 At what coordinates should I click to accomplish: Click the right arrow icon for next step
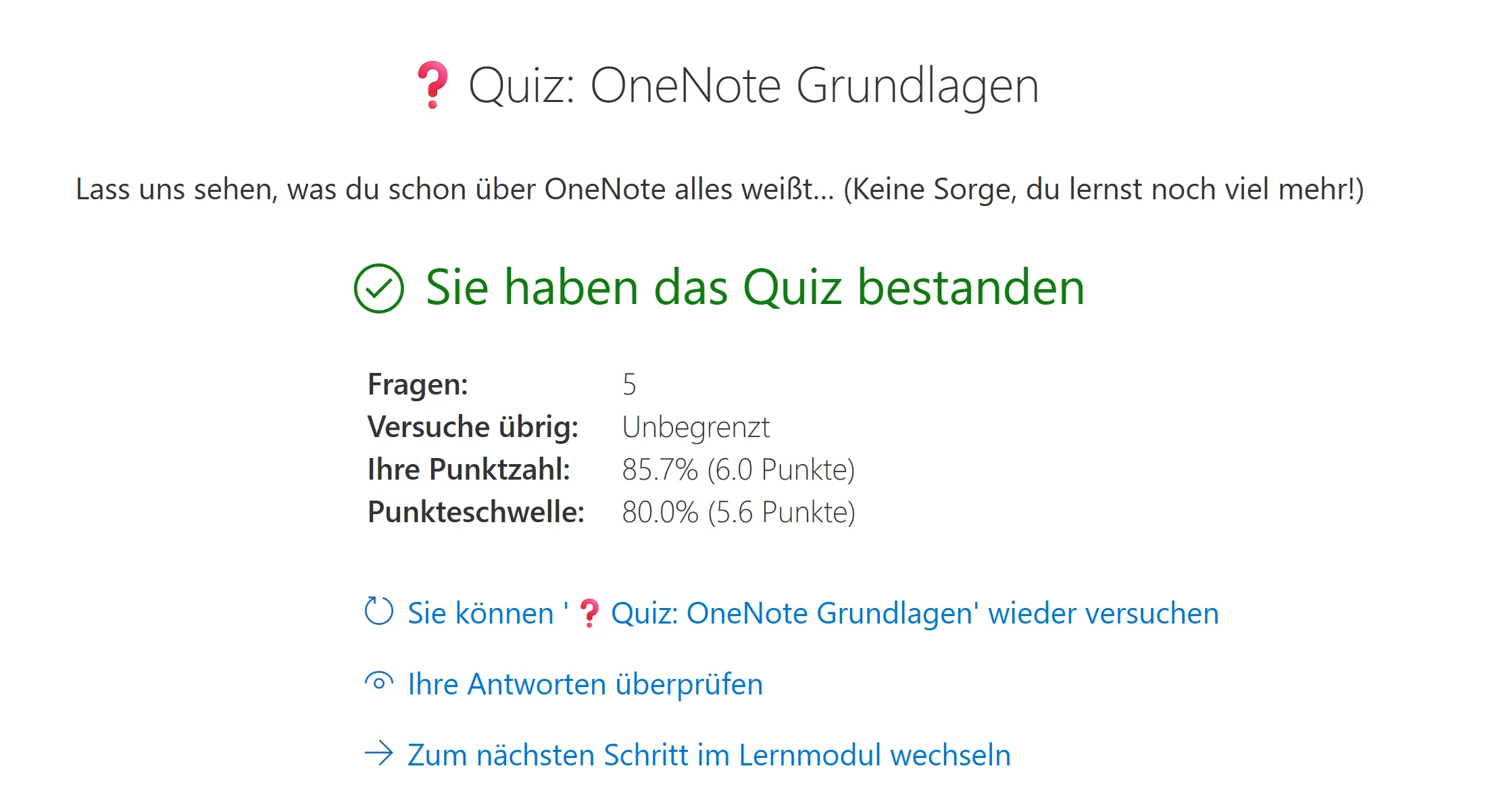378,753
